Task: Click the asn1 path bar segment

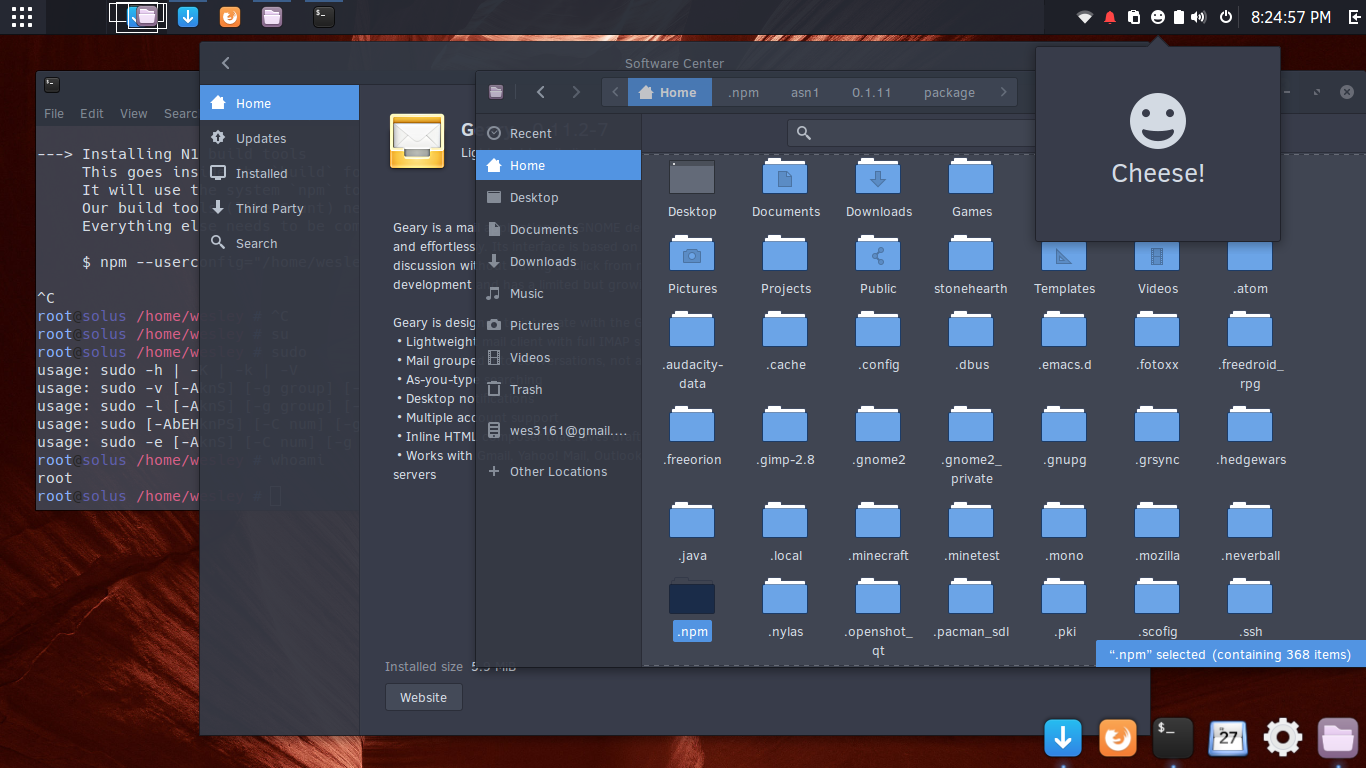Action: click(x=805, y=92)
